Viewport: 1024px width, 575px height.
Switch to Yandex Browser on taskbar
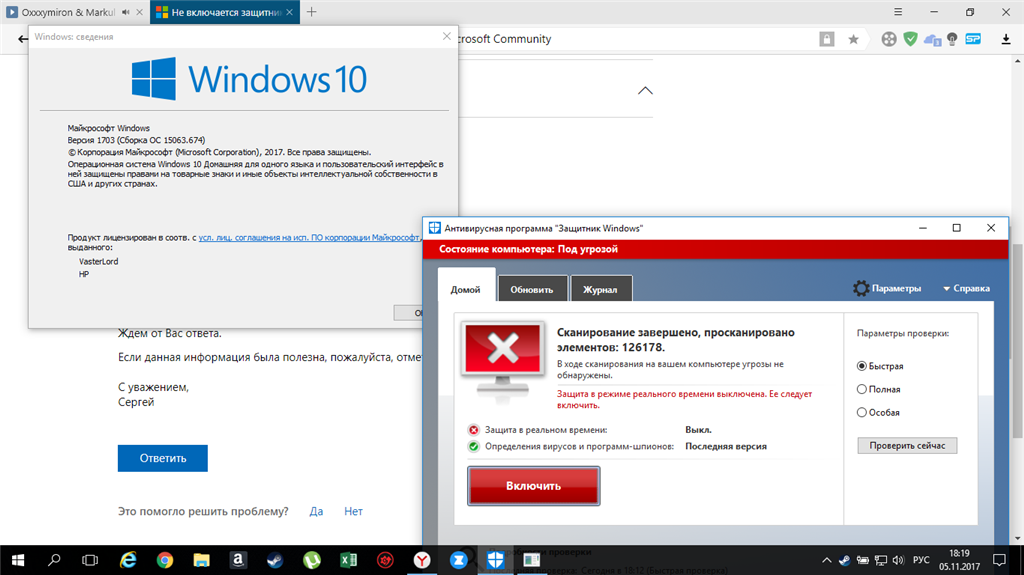tap(422, 560)
